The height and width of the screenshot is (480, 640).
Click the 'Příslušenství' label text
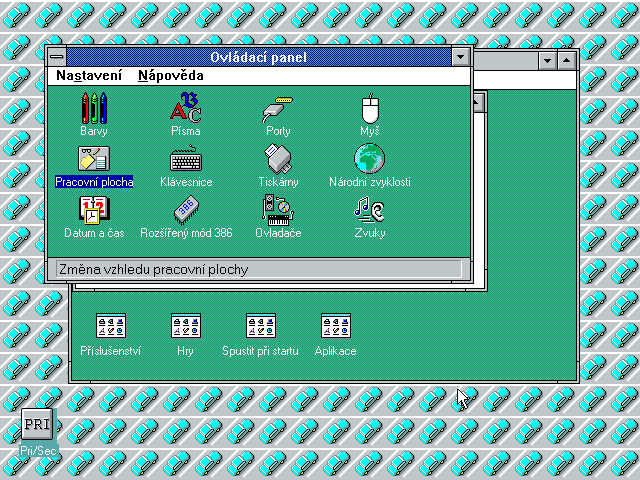pyautogui.click(x=111, y=351)
